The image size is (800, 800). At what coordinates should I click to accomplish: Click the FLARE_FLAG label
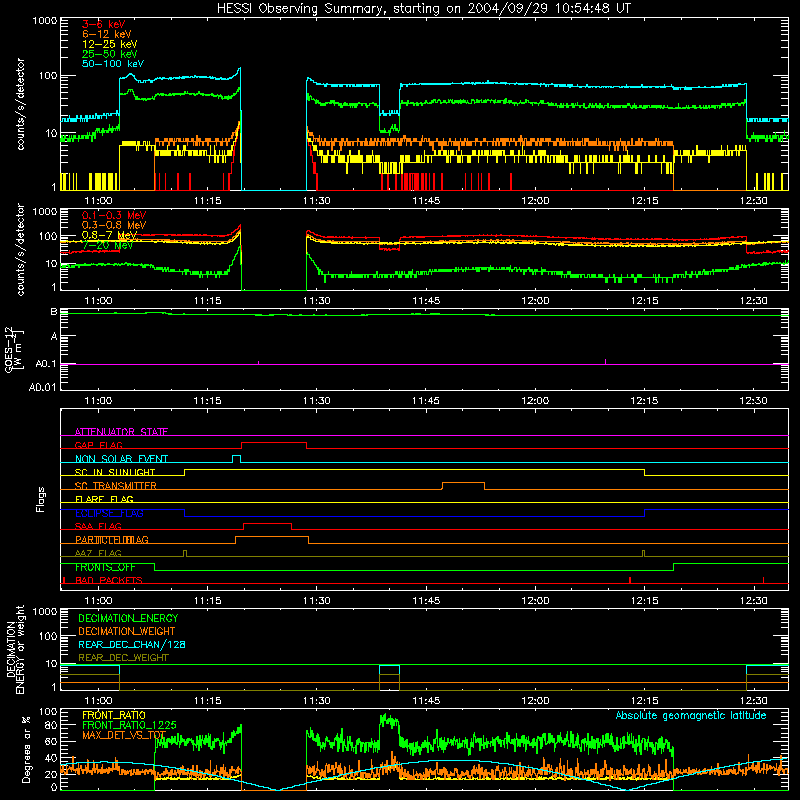pyautogui.click(x=104, y=499)
